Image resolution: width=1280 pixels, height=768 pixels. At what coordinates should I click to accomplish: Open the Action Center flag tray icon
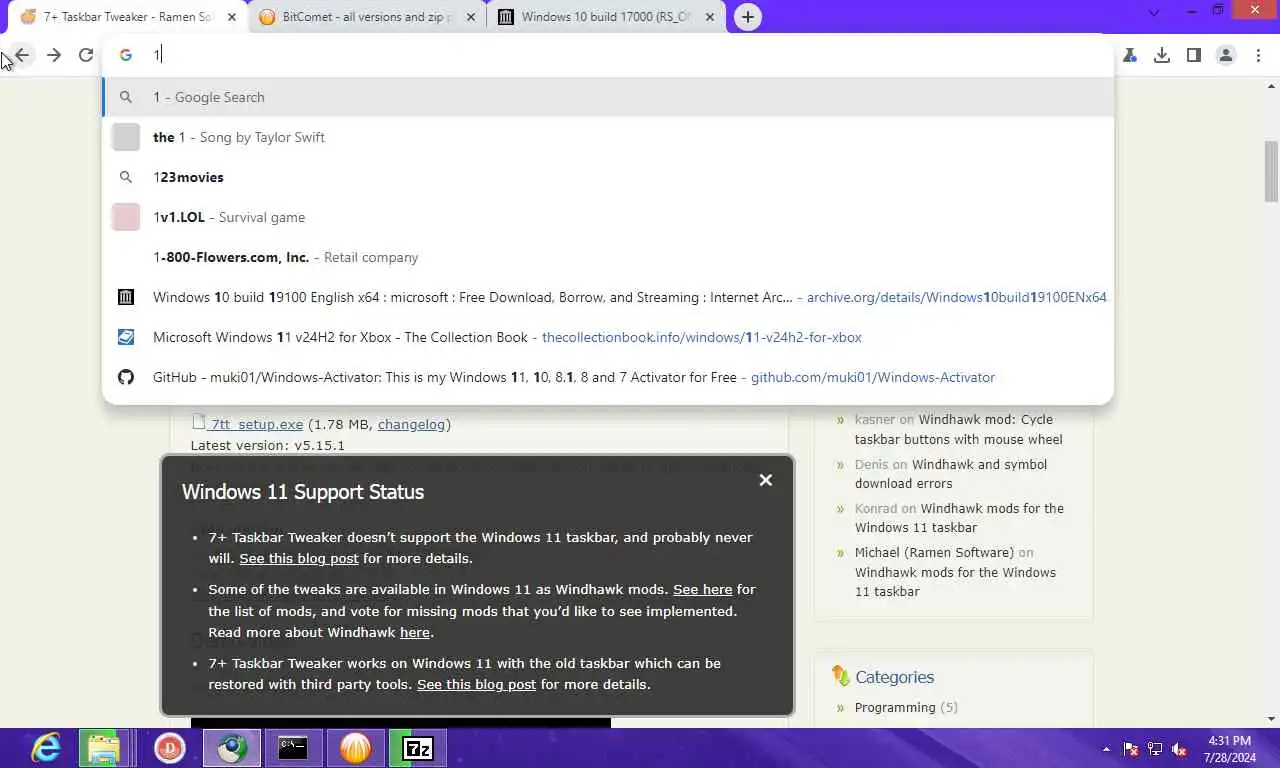1131,748
